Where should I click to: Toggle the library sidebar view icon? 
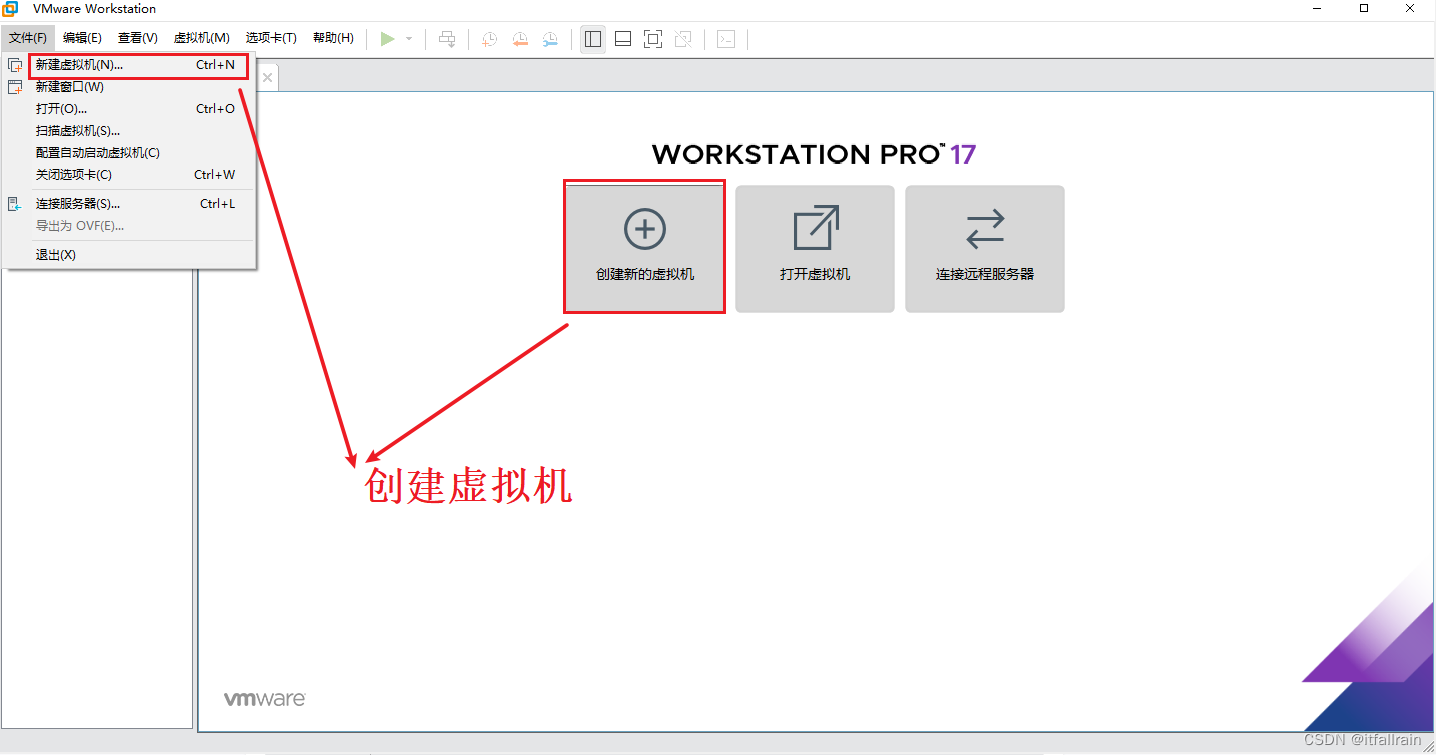[593, 39]
